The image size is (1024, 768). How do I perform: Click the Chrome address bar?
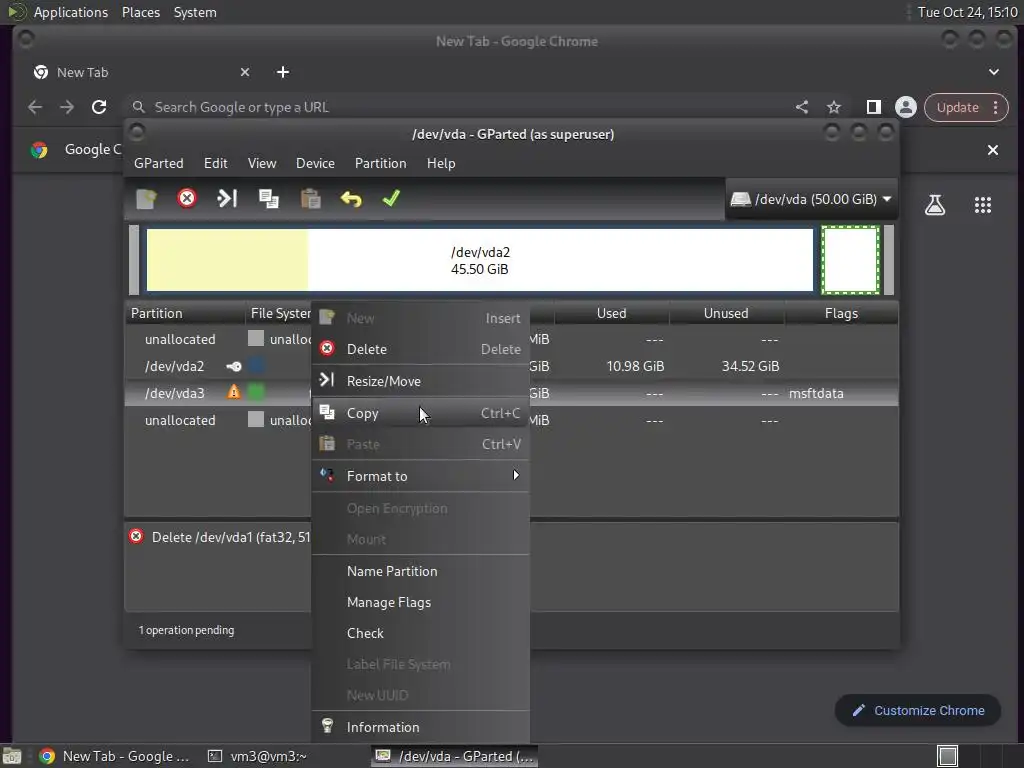click(x=457, y=107)
